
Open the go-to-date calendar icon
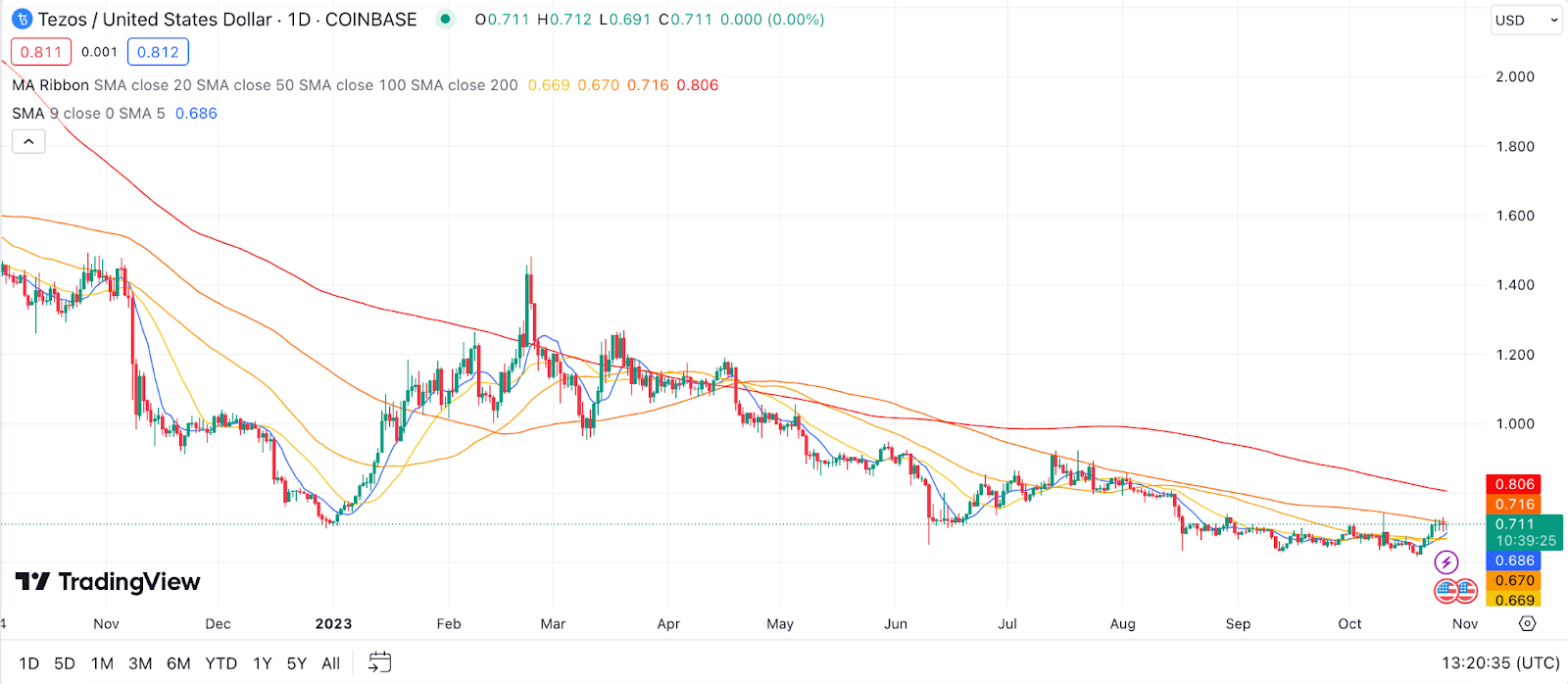click(x=379, y=662)
